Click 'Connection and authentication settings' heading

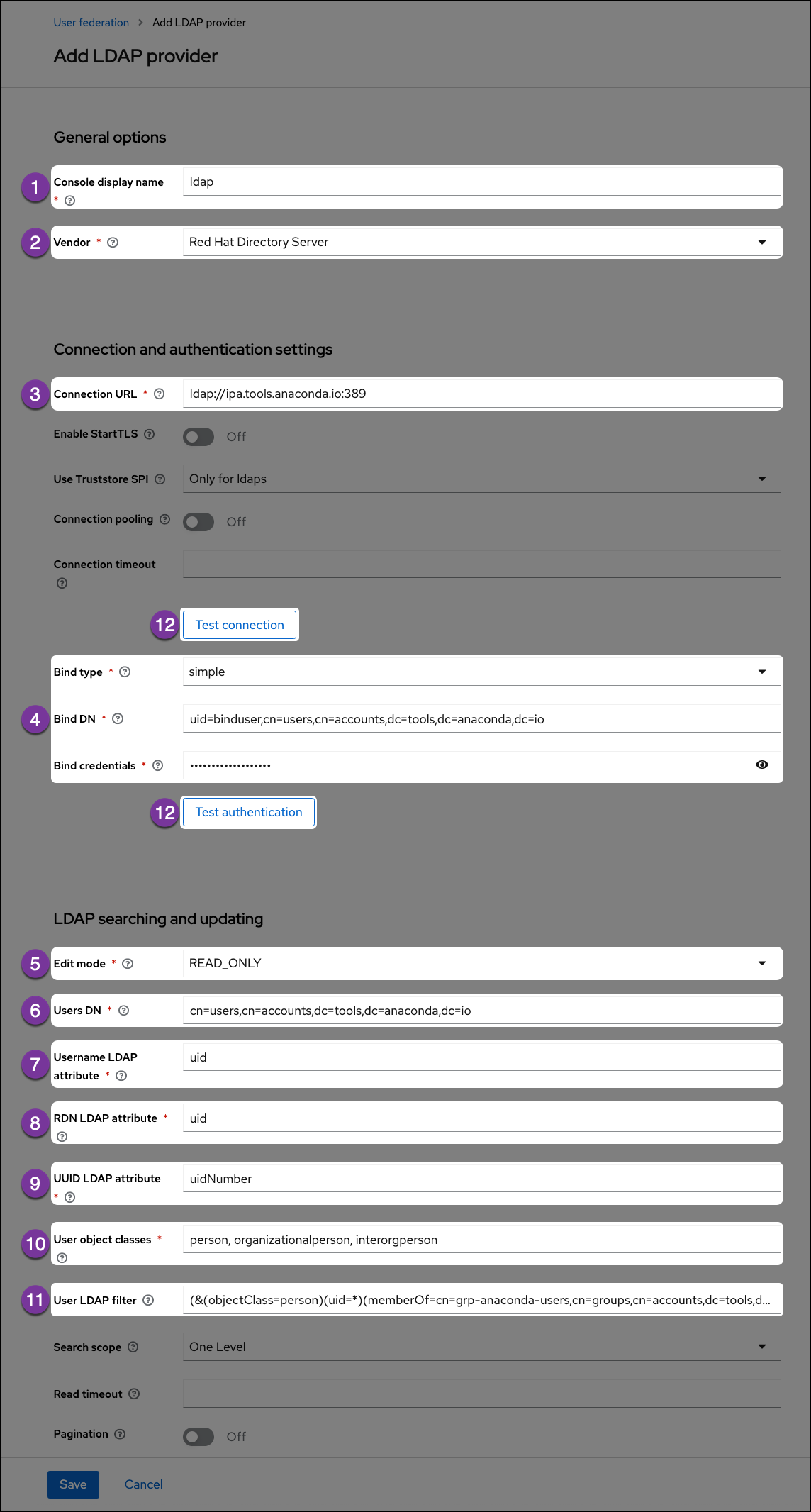tap(193, 350)
